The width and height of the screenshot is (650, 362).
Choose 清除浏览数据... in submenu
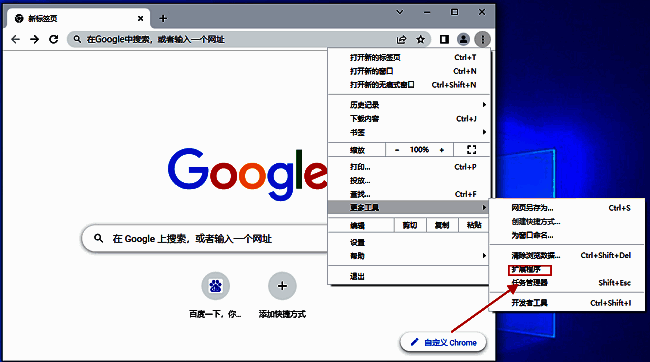(567, 255)
